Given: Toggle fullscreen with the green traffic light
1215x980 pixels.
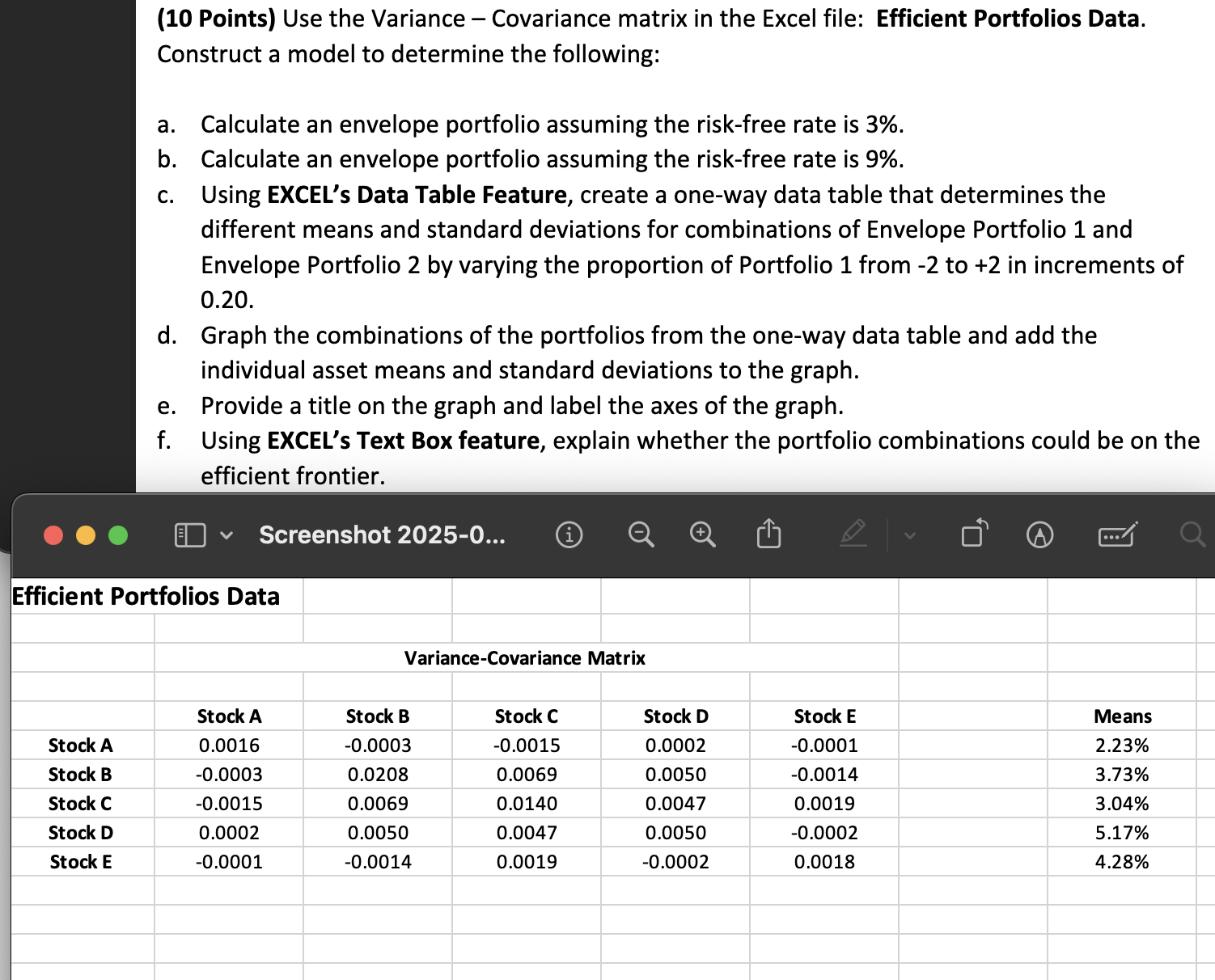Looking at the screenshot, I should click(116, 534).
